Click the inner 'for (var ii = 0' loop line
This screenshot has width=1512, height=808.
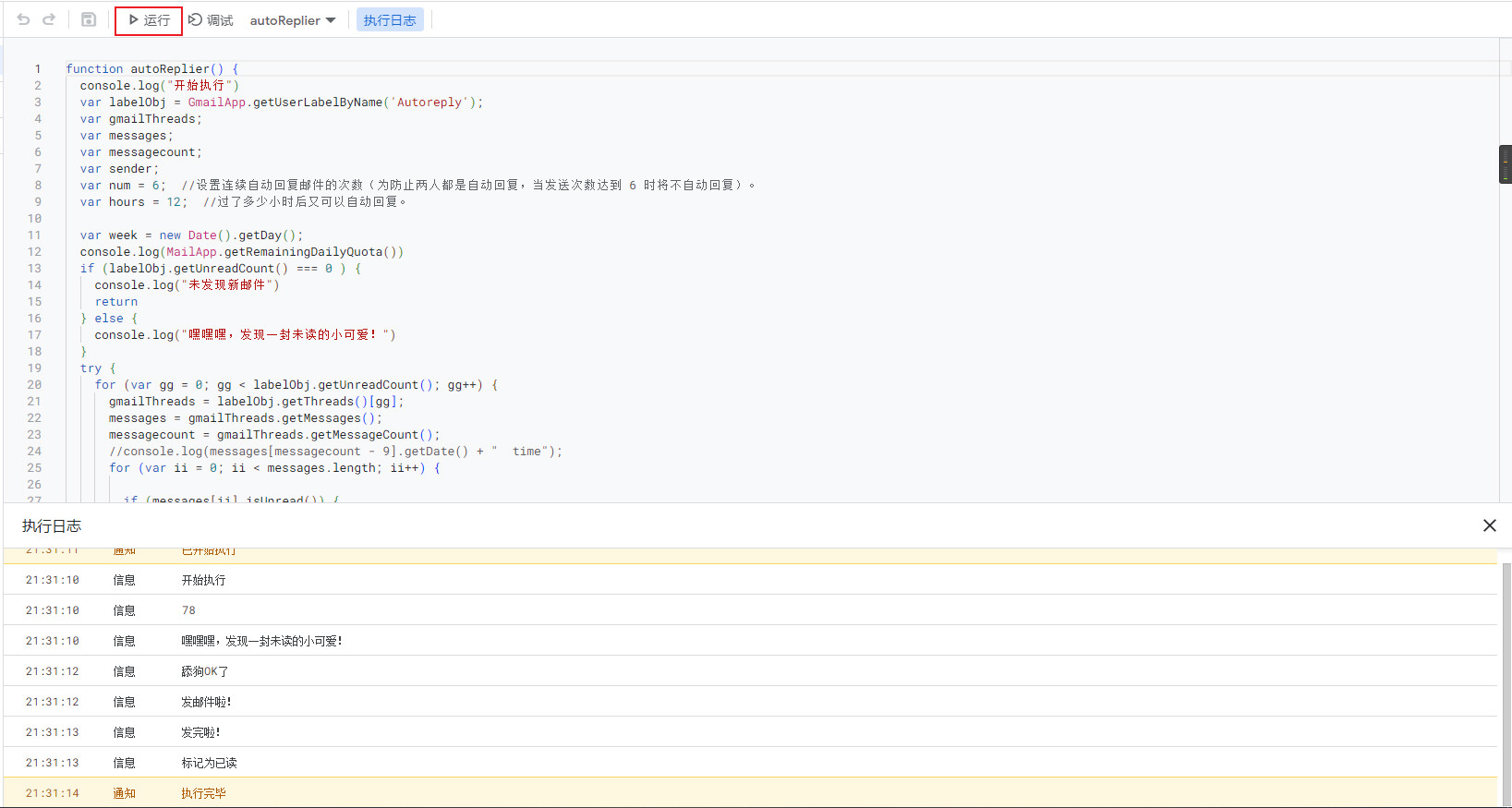pos(274,468)
